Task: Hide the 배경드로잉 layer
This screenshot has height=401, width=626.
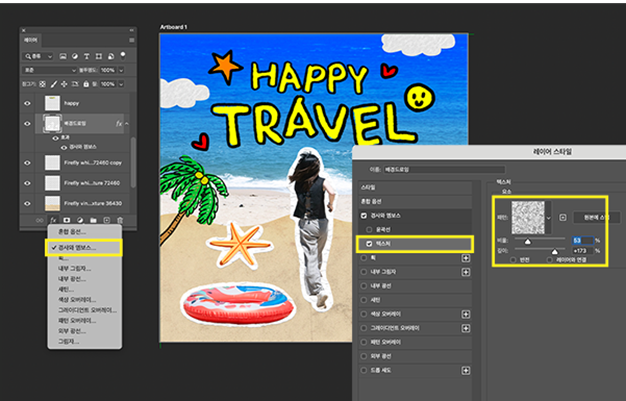Action: tap(27, 124)
